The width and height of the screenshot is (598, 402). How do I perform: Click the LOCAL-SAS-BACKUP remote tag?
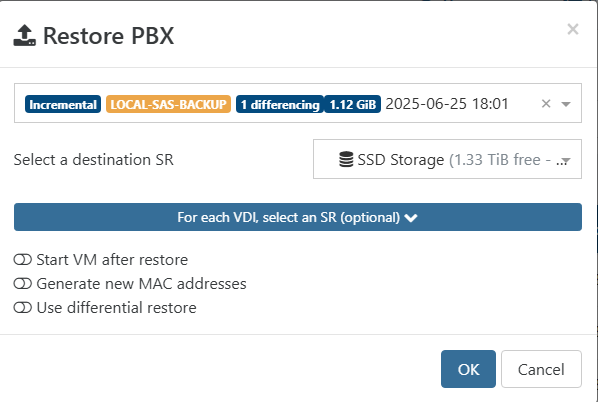(x=168, y=104)
